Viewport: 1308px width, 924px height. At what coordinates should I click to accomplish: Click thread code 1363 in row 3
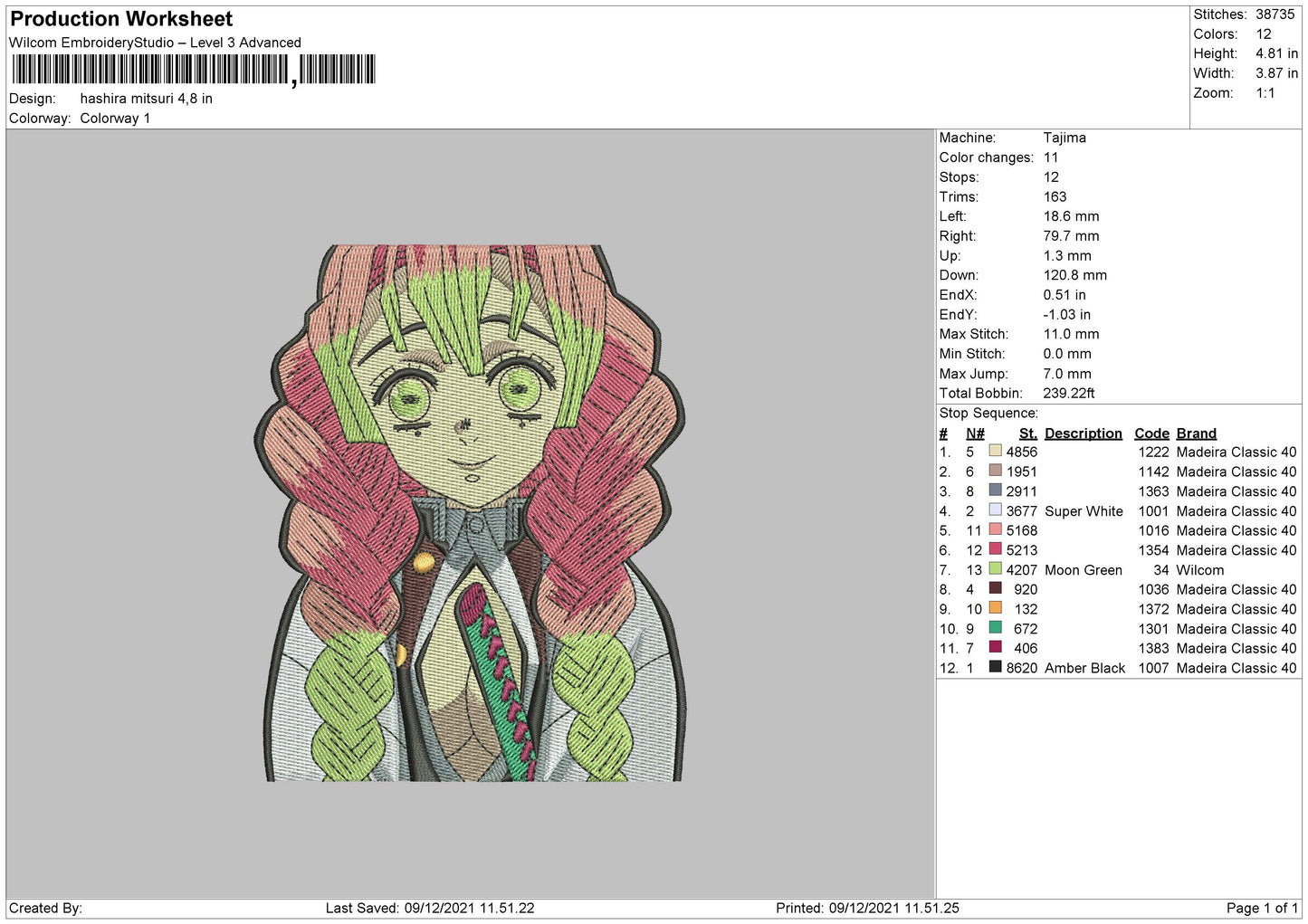pyautogui.click(x=1154, y=491)
